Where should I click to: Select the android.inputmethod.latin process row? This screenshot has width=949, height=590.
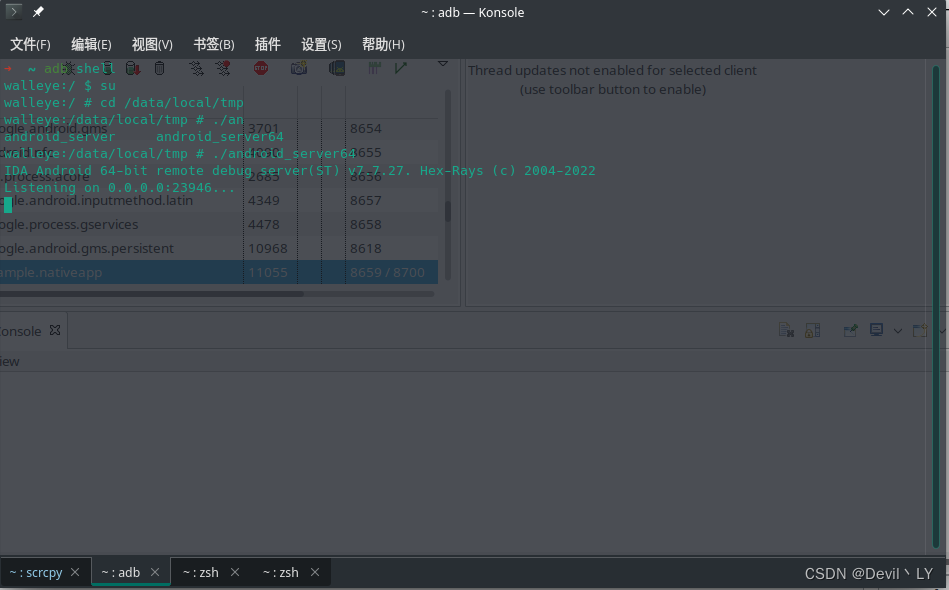coord(218,200)
